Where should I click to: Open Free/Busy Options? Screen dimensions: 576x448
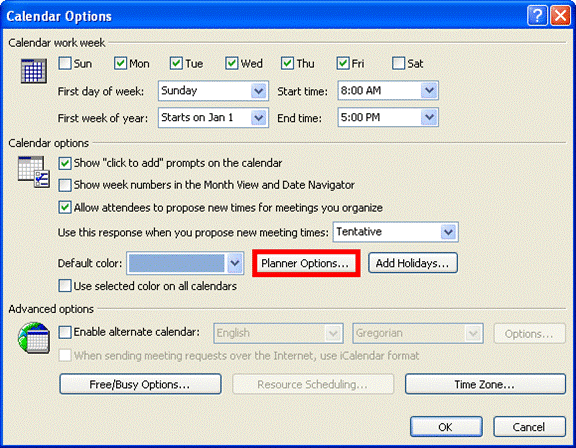[140, 384]
